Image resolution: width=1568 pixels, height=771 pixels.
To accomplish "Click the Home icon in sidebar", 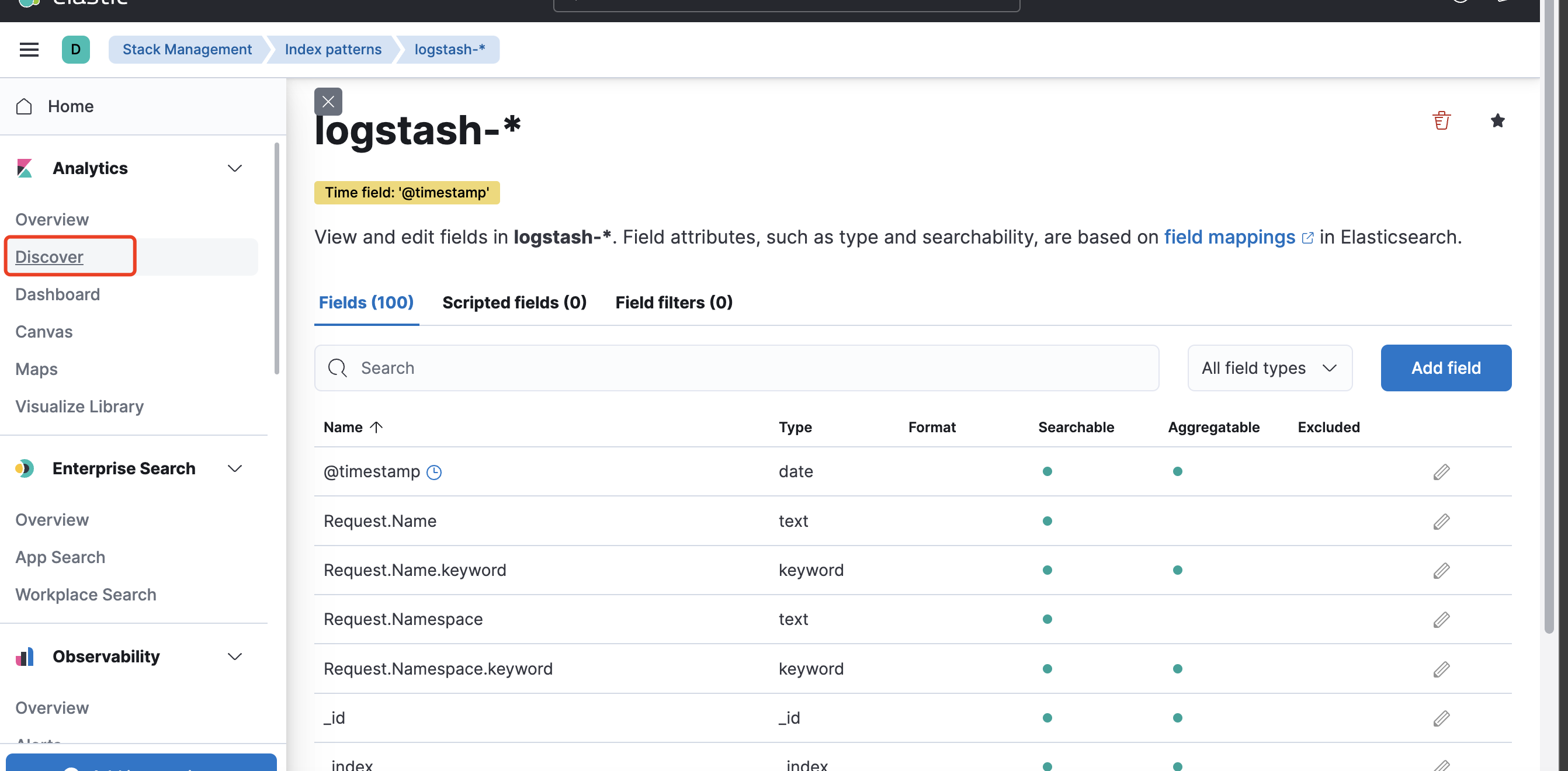I will click(25, 106).
